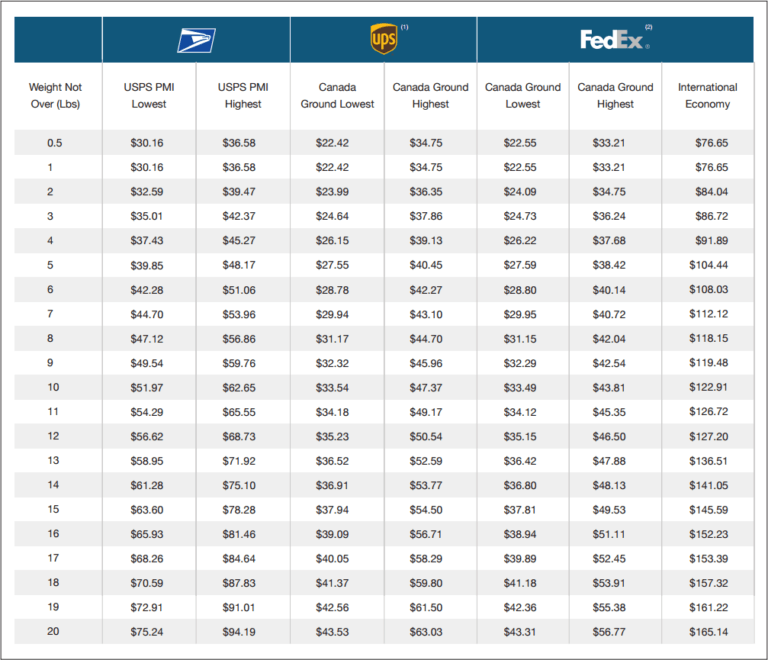Click the cell showing $112.12
The width and height of the screenshot is (768, 660).
708,314
